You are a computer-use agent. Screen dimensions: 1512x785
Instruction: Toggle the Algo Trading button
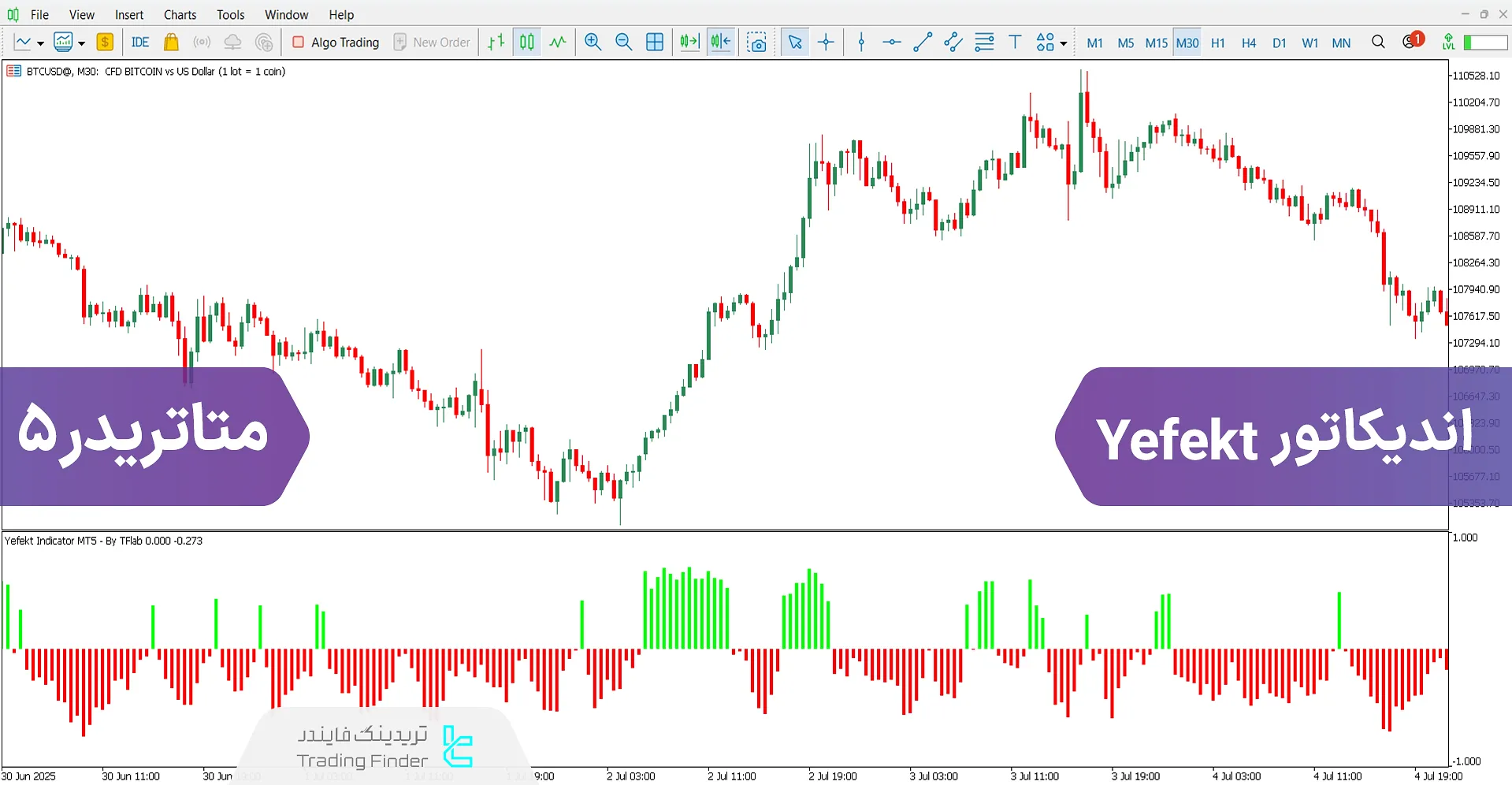pos(336,43)
